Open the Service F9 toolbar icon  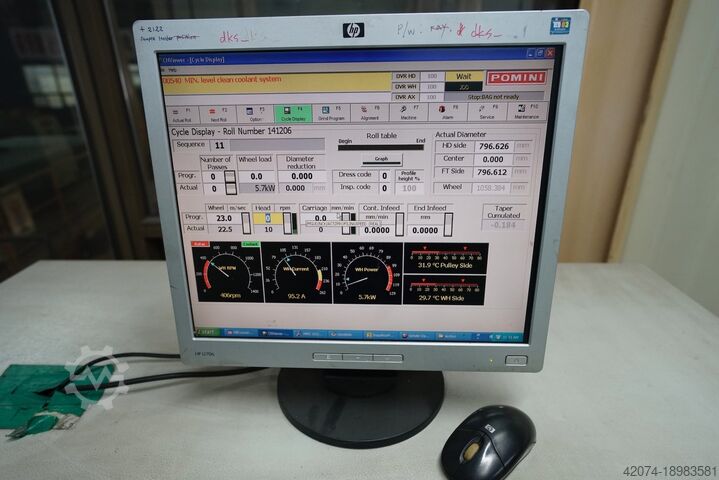487,112
